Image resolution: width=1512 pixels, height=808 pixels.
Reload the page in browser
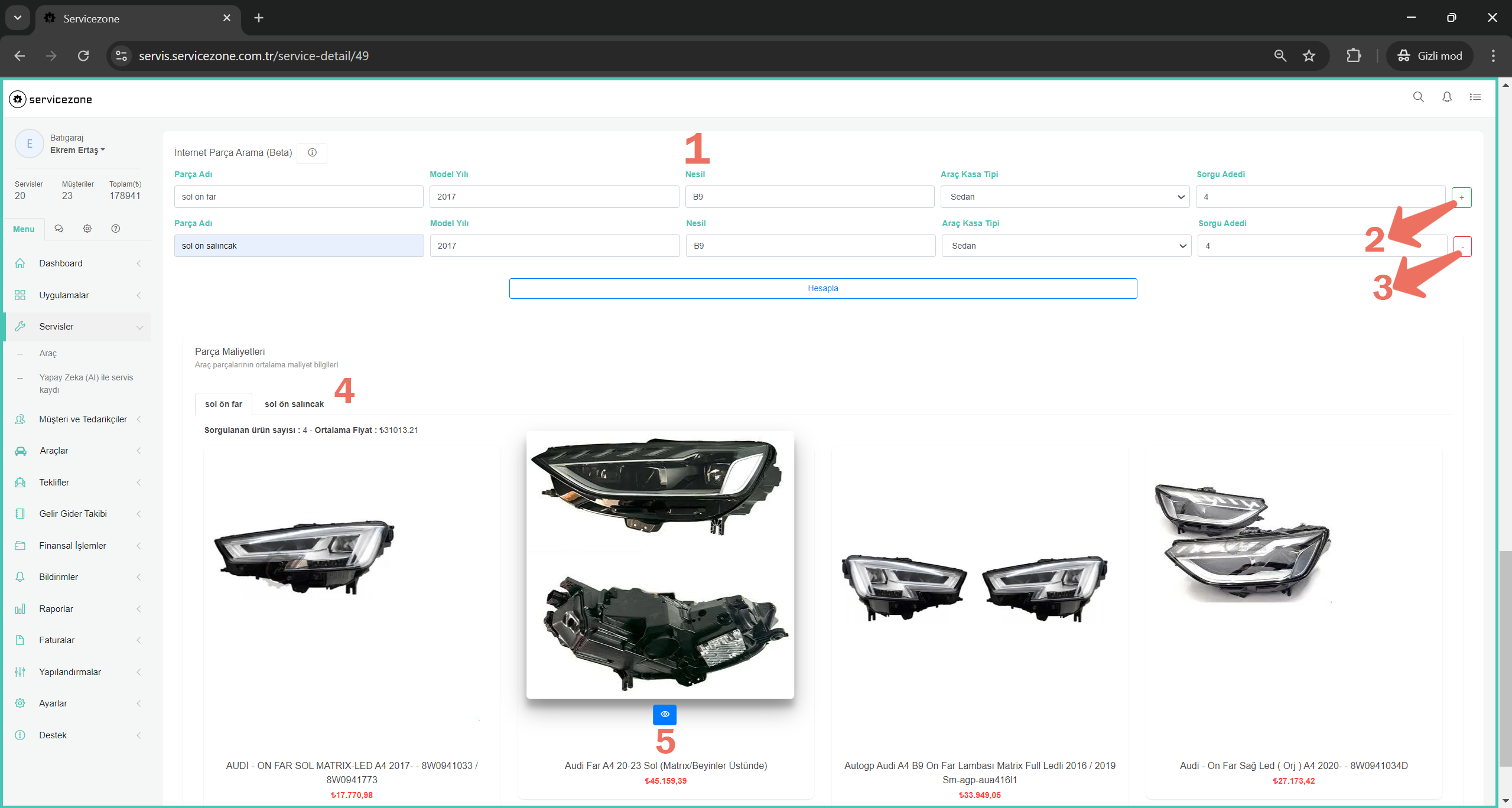tap(83, 56)
